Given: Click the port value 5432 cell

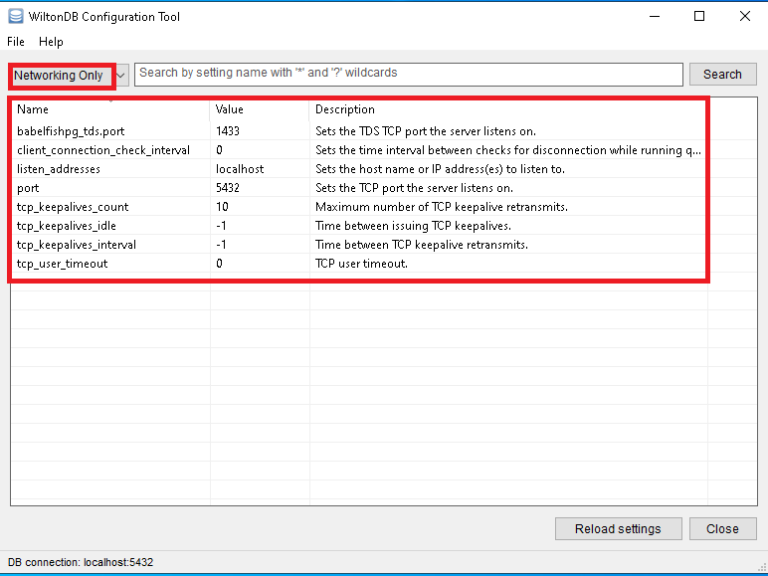Looking at the screenshot, I should 228,188.
